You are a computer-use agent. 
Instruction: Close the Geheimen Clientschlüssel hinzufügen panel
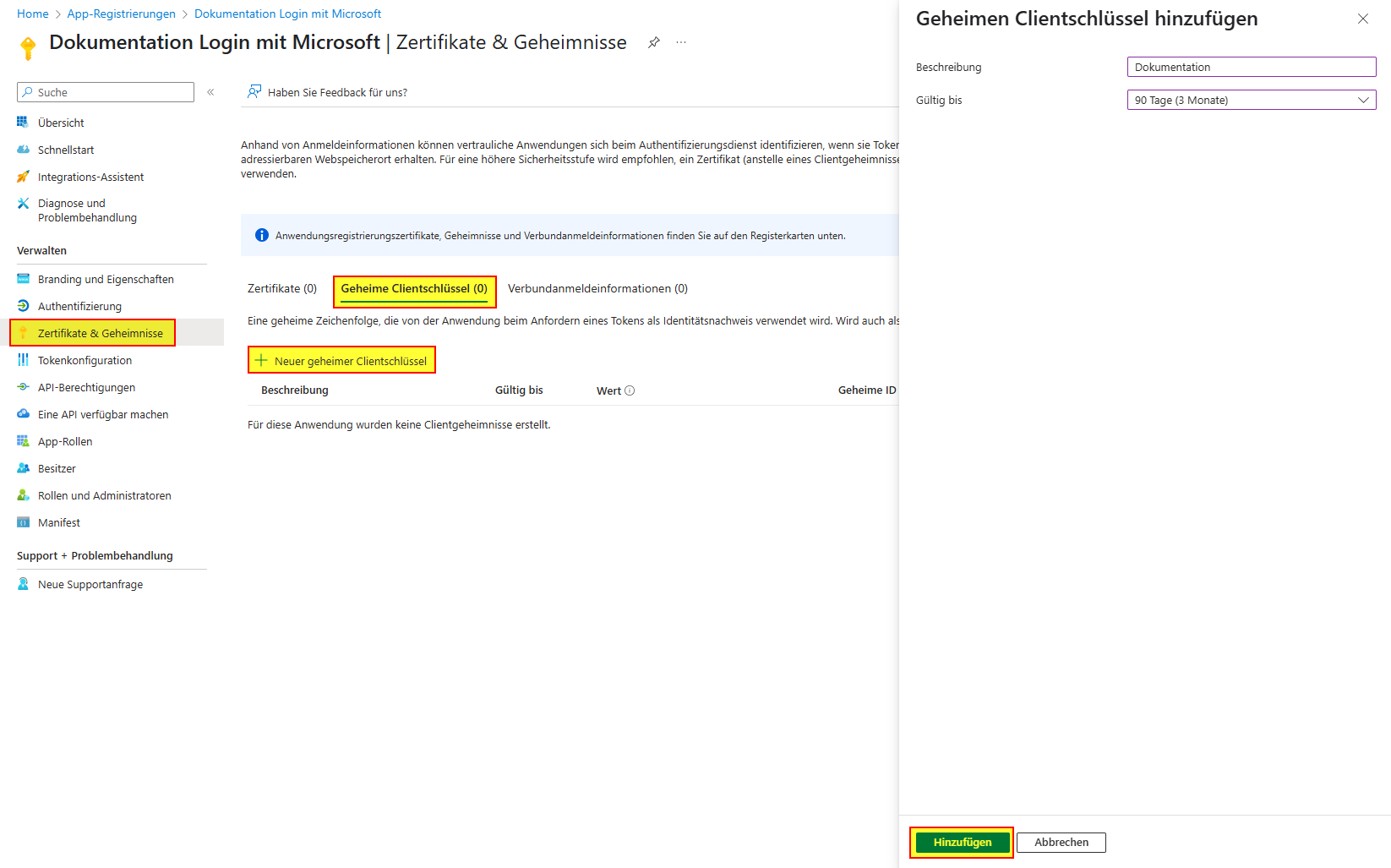point(1362,19)
